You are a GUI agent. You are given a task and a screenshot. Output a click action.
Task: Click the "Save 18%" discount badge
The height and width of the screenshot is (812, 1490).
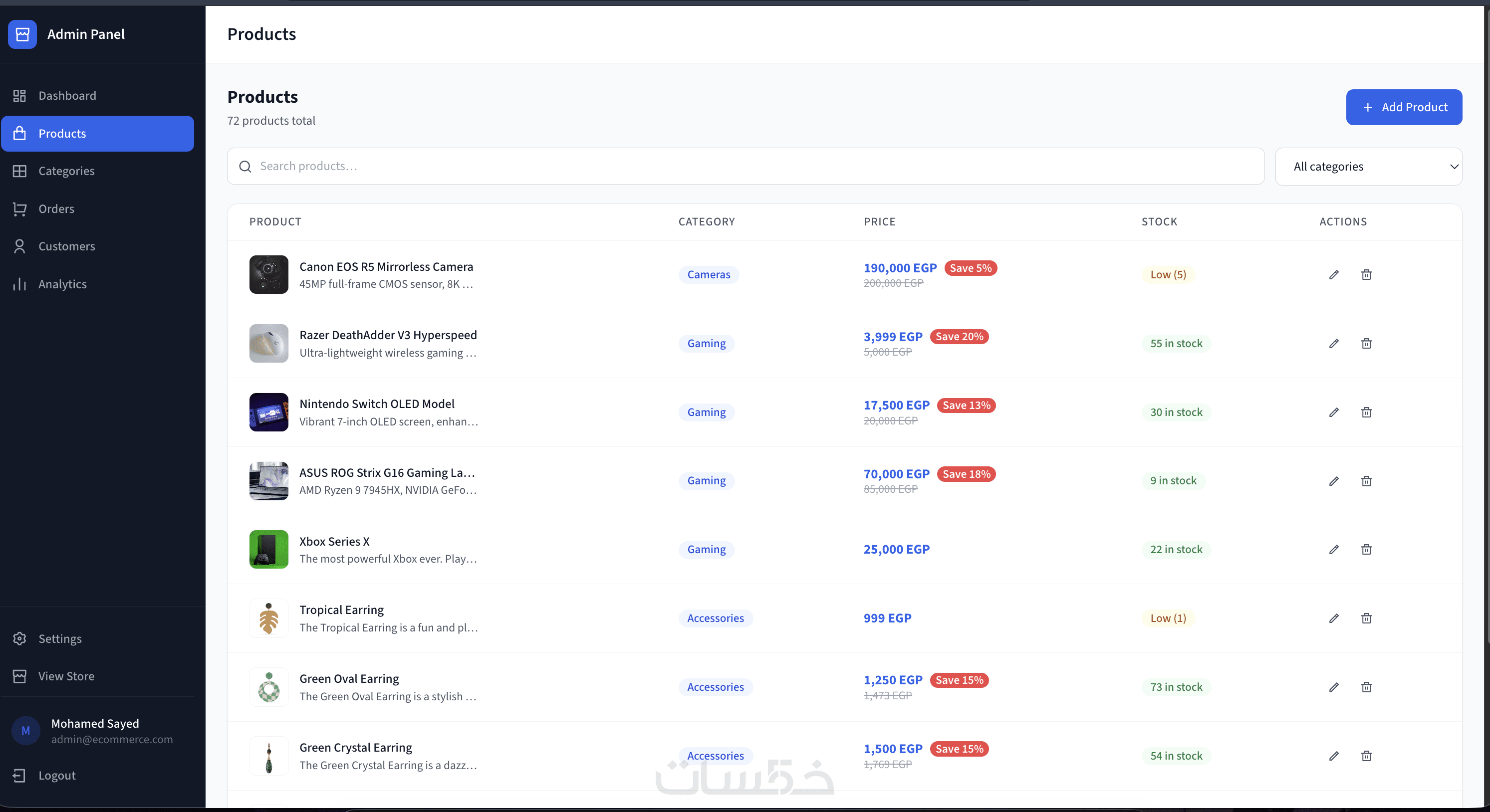(x=967, y=474)
